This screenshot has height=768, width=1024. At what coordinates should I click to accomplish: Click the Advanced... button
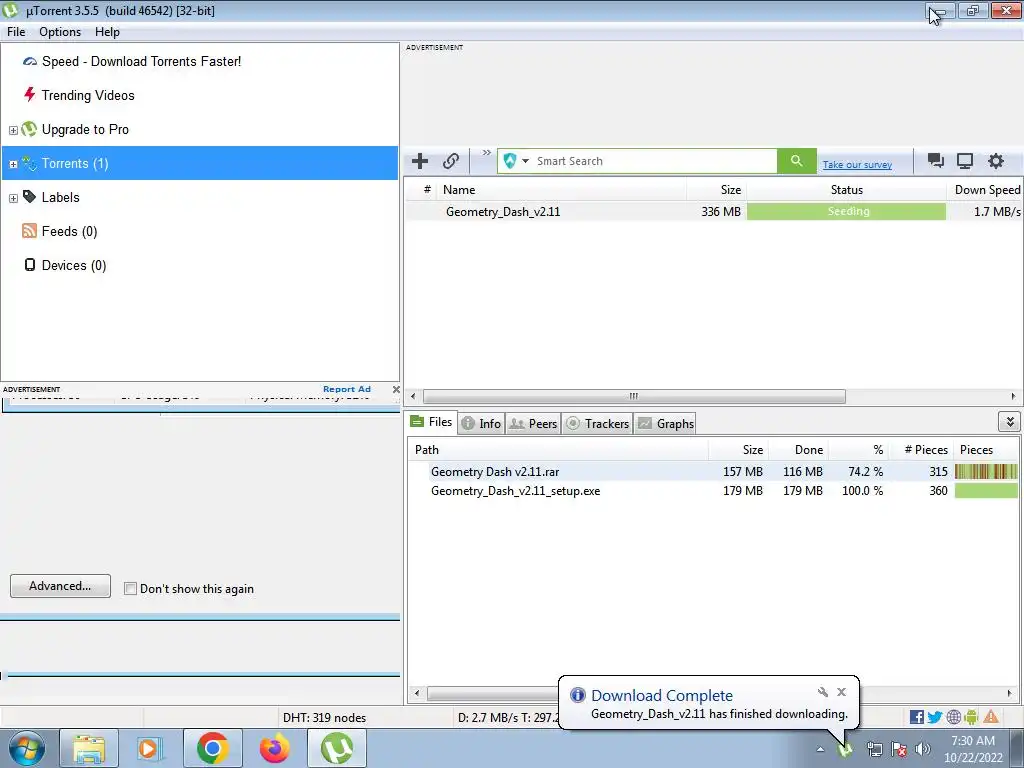point(60,586)
